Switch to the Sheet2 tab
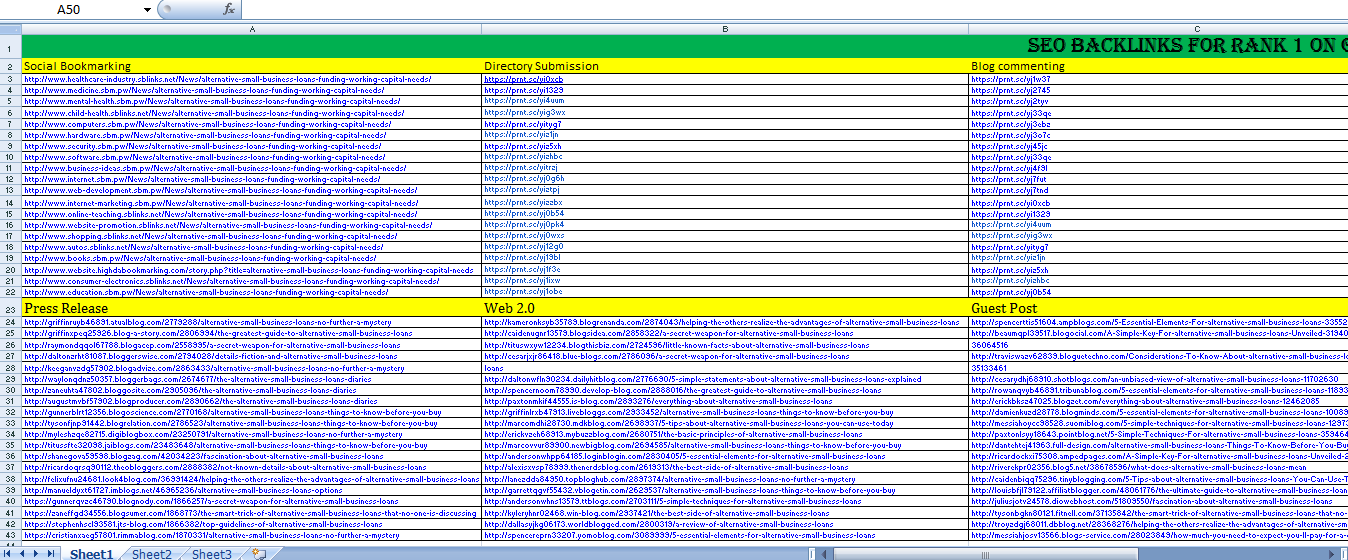This screenshot has height=560, width=1348. [x=152, y=553]
